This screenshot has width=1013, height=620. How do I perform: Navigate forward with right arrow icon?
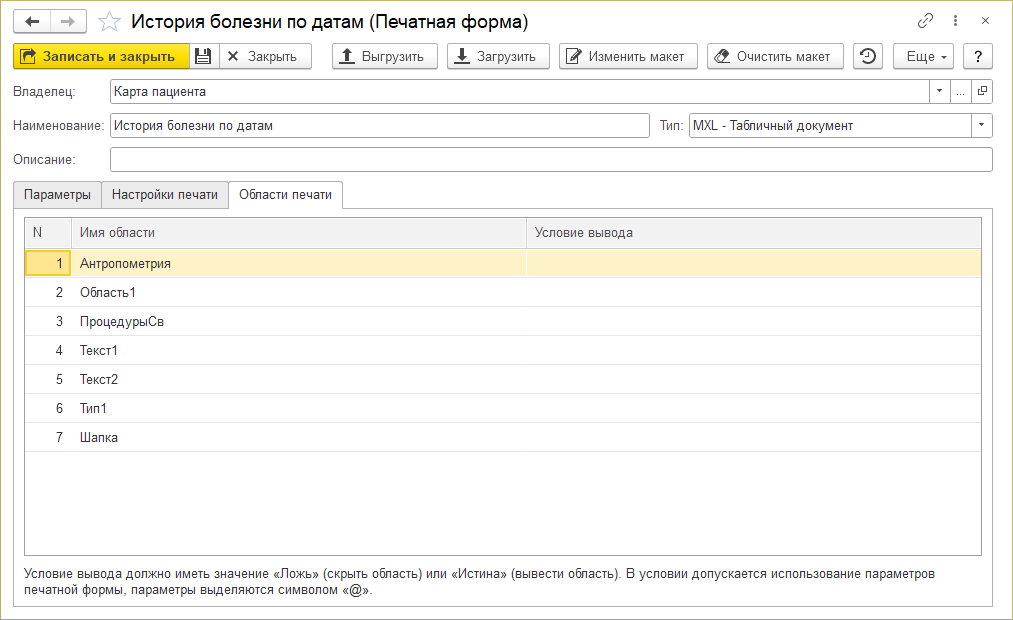point(68,22)
